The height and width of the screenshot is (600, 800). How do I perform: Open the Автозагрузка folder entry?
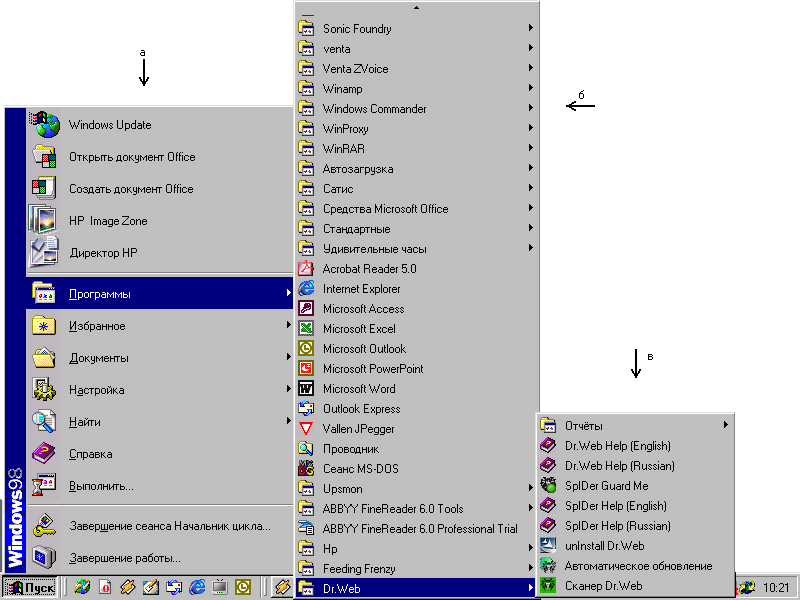coord(416,168)
